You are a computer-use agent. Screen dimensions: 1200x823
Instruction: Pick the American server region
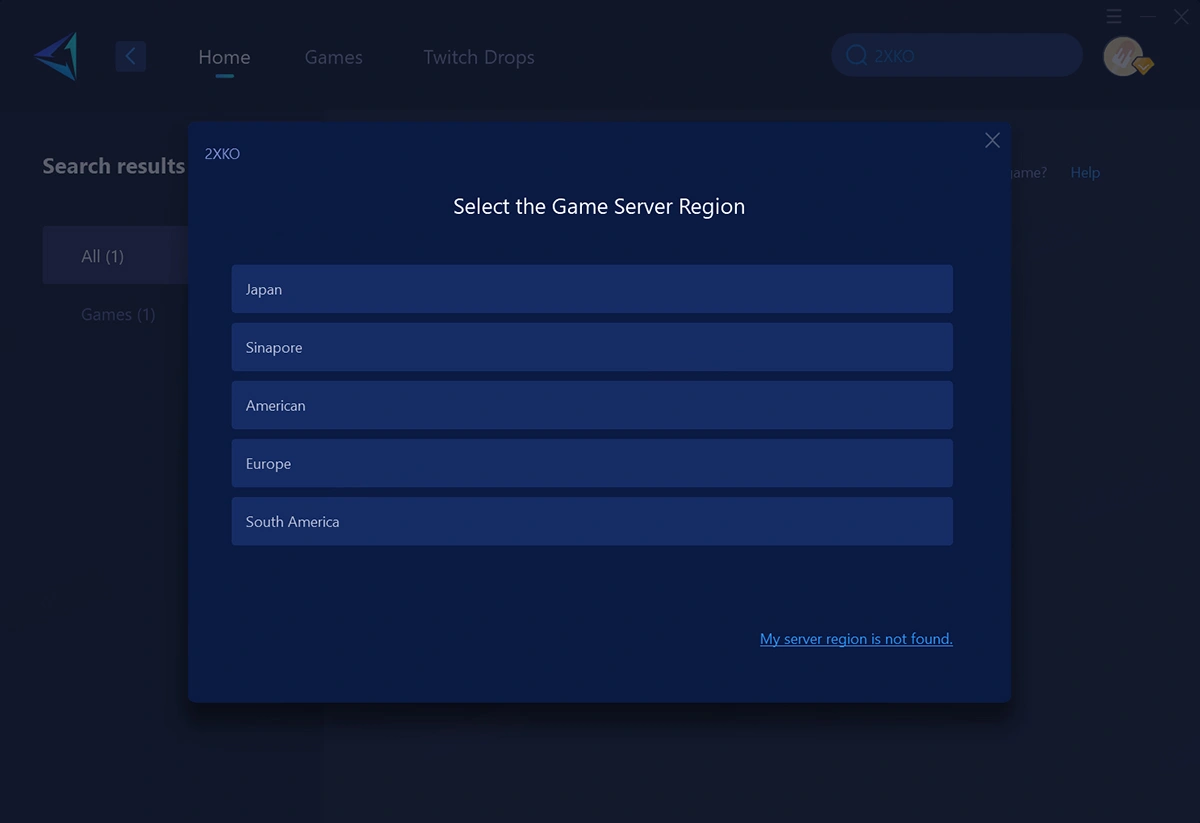coord(592,405)
